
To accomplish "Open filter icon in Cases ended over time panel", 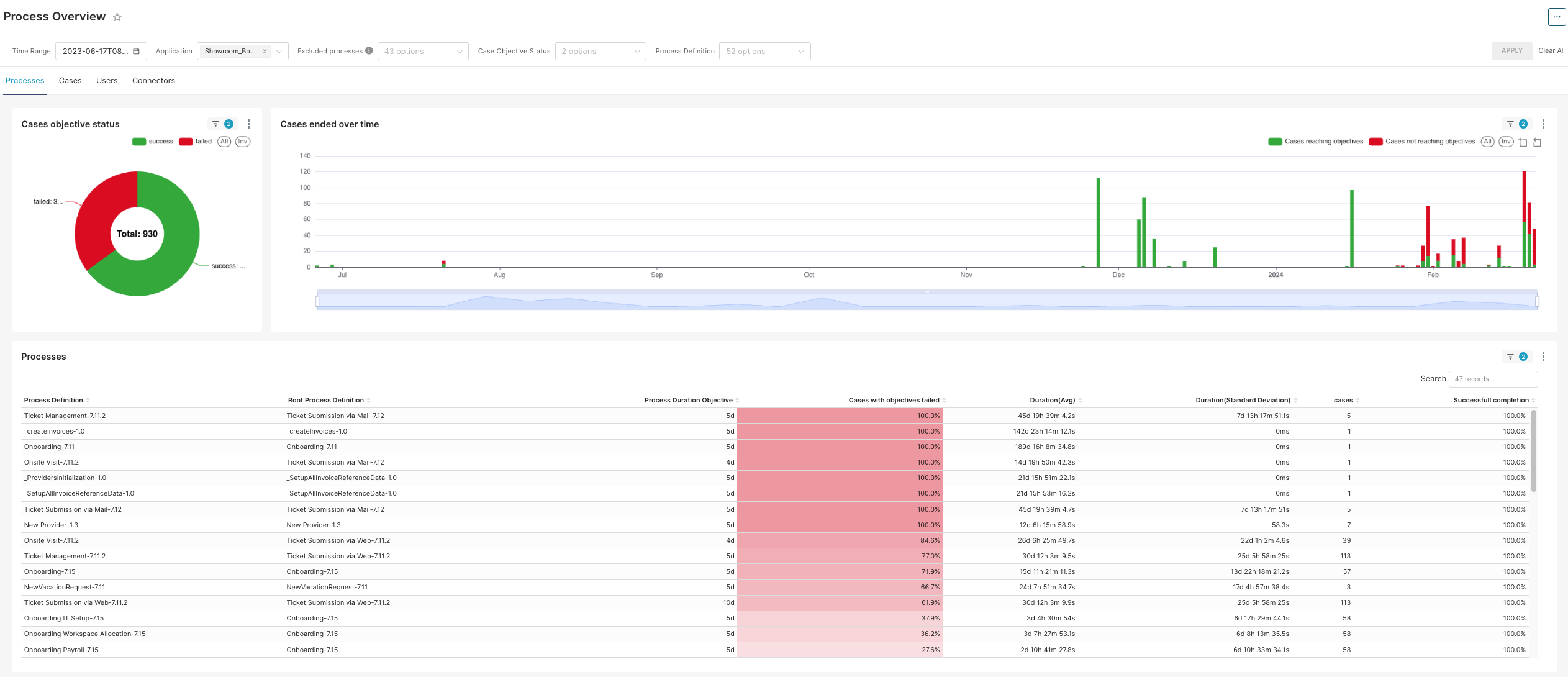I will (x=1510, y=124).
